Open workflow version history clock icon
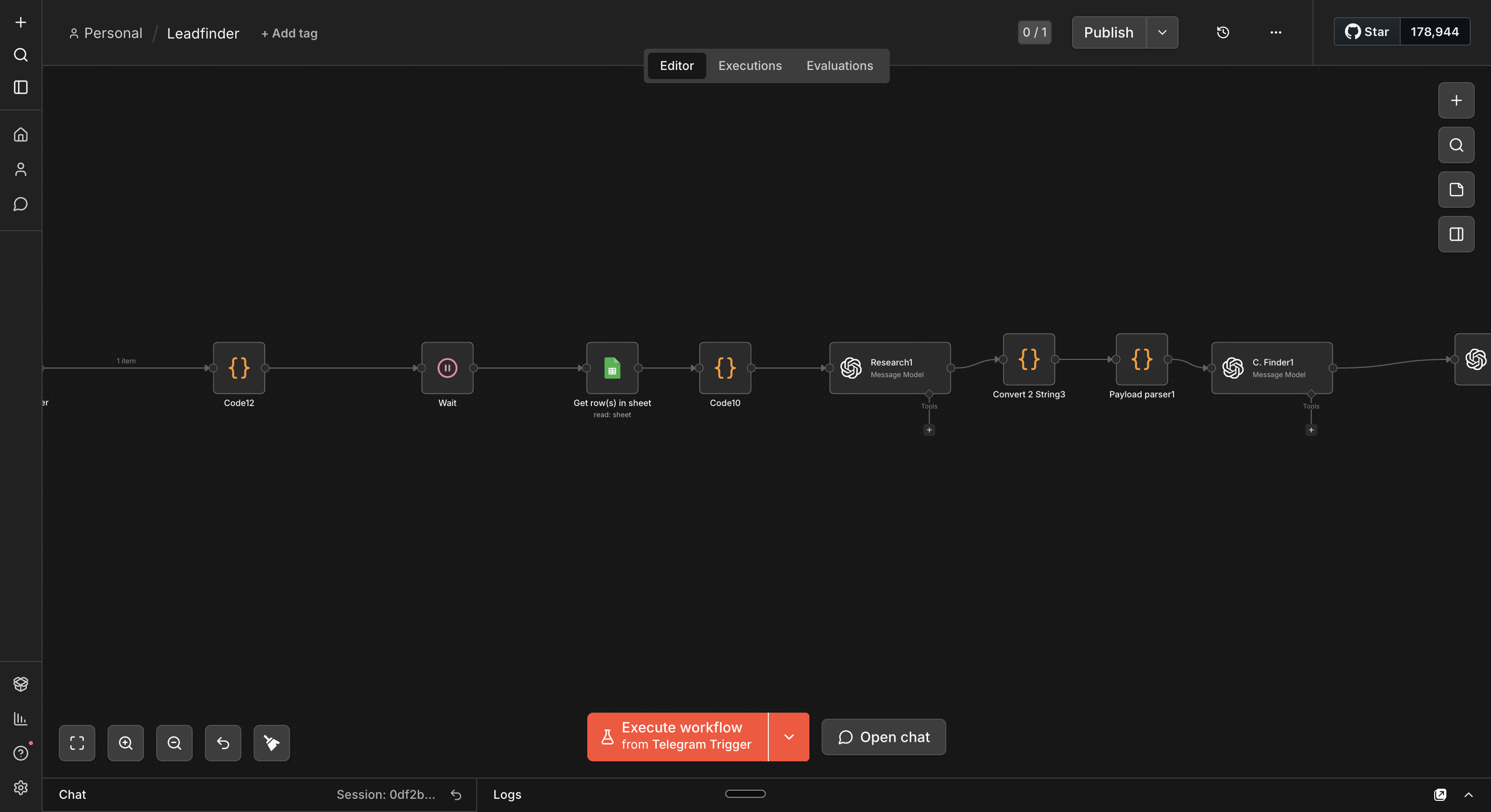 [1222, 32]
